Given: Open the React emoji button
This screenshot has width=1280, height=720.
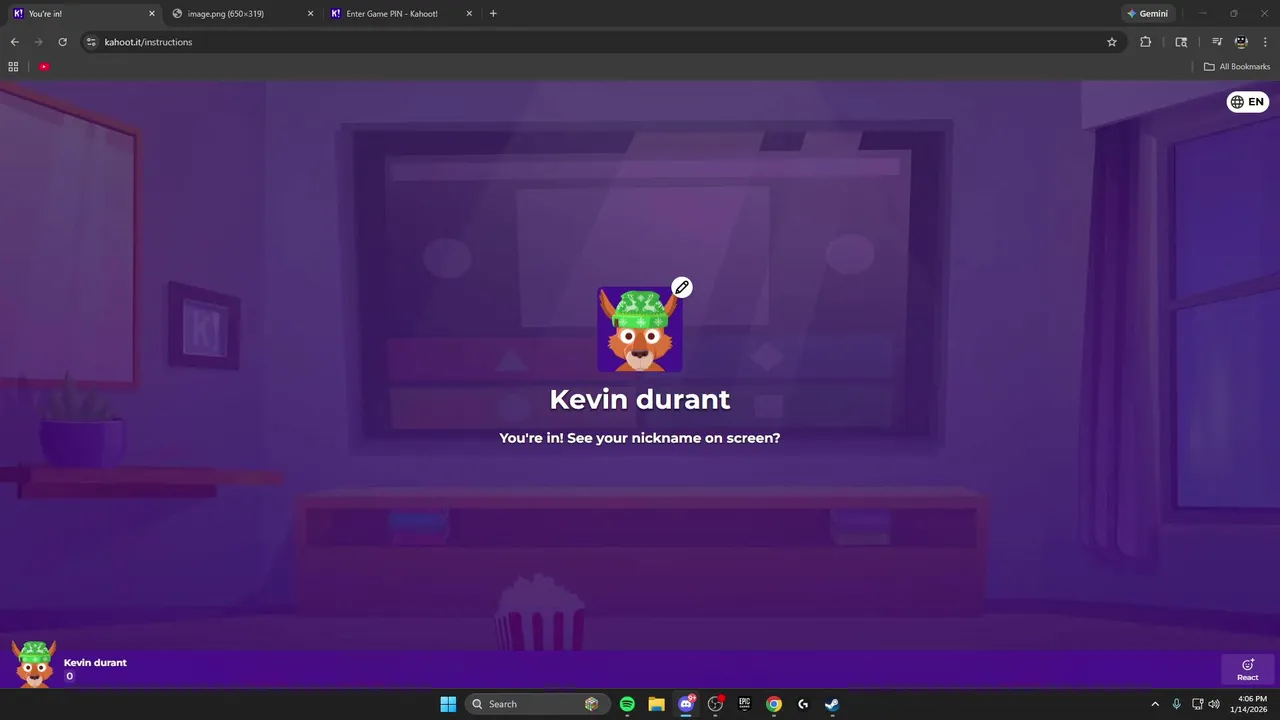Looking at the screenshot, I should (1248, 669).
